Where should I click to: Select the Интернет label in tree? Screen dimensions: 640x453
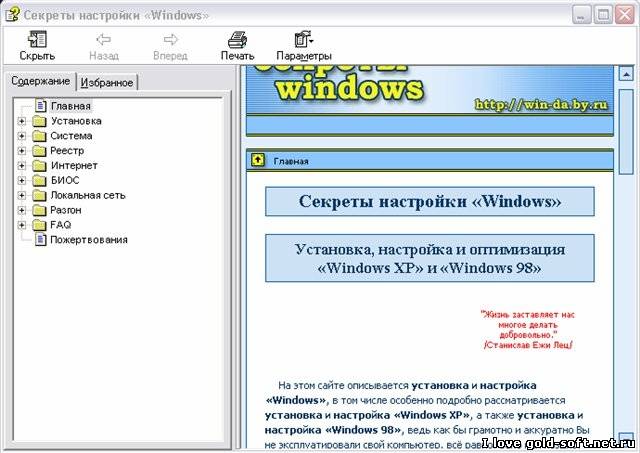[74, 166]
